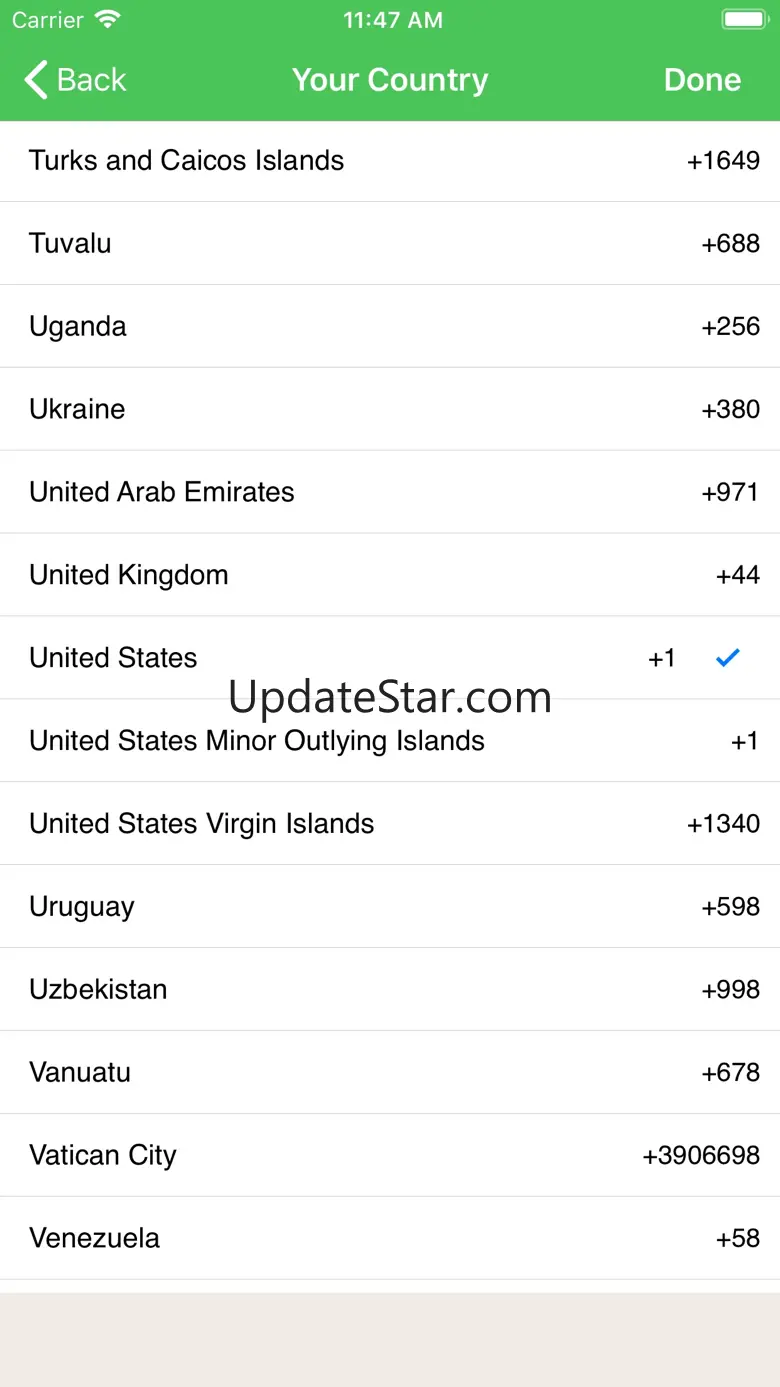780x1387 pixels.
Task: Tap the Back chevron arrow icon
Action: pyautogui.click(x=36, y=80)
